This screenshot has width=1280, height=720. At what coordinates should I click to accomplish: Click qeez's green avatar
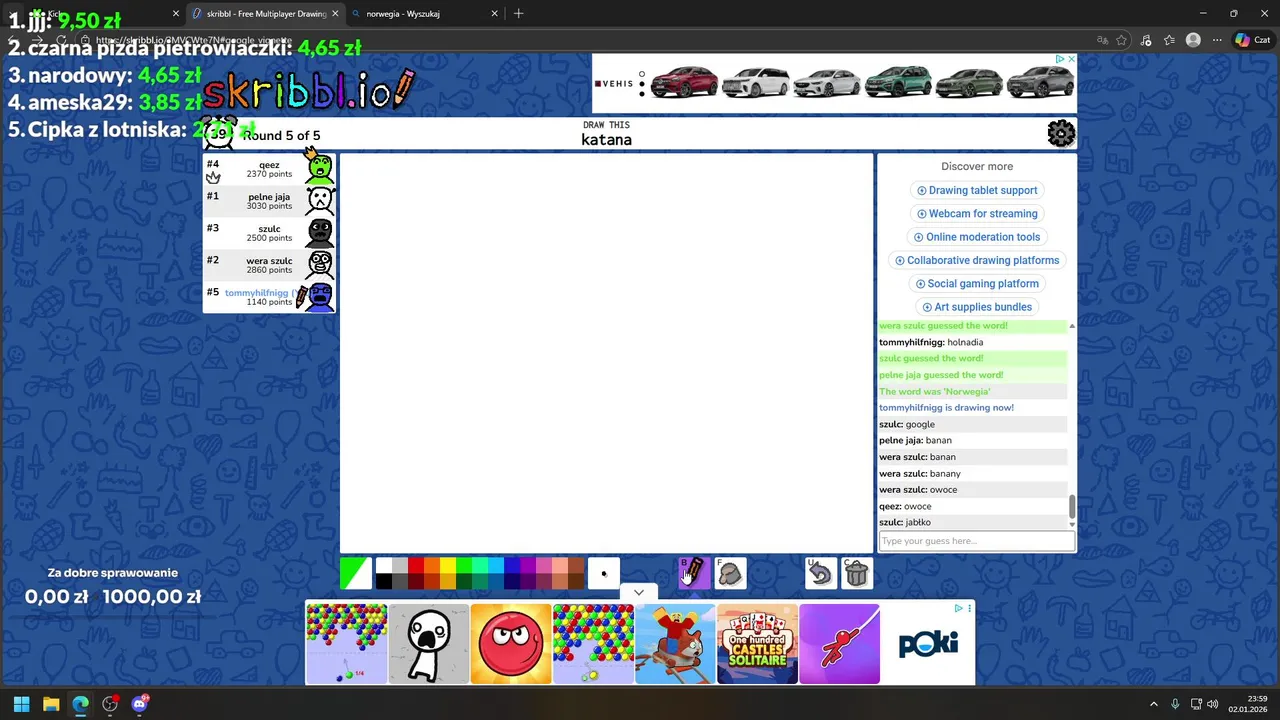320,168
